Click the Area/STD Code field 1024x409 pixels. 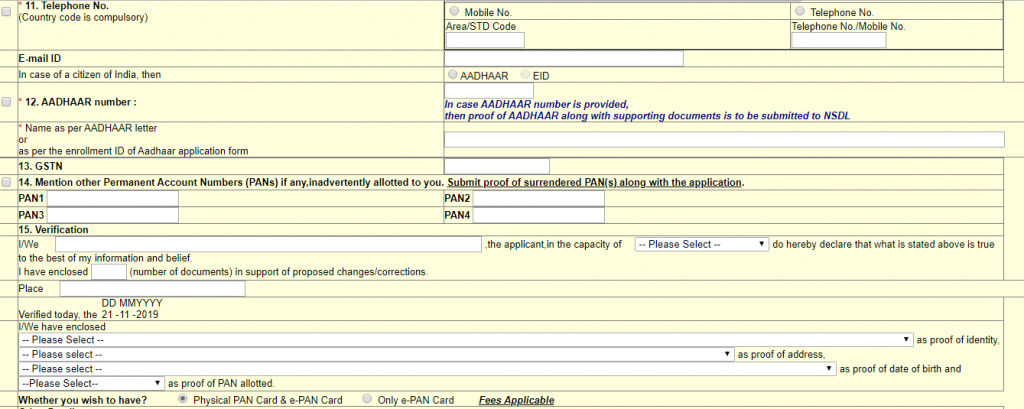click(x=485, y=41)
